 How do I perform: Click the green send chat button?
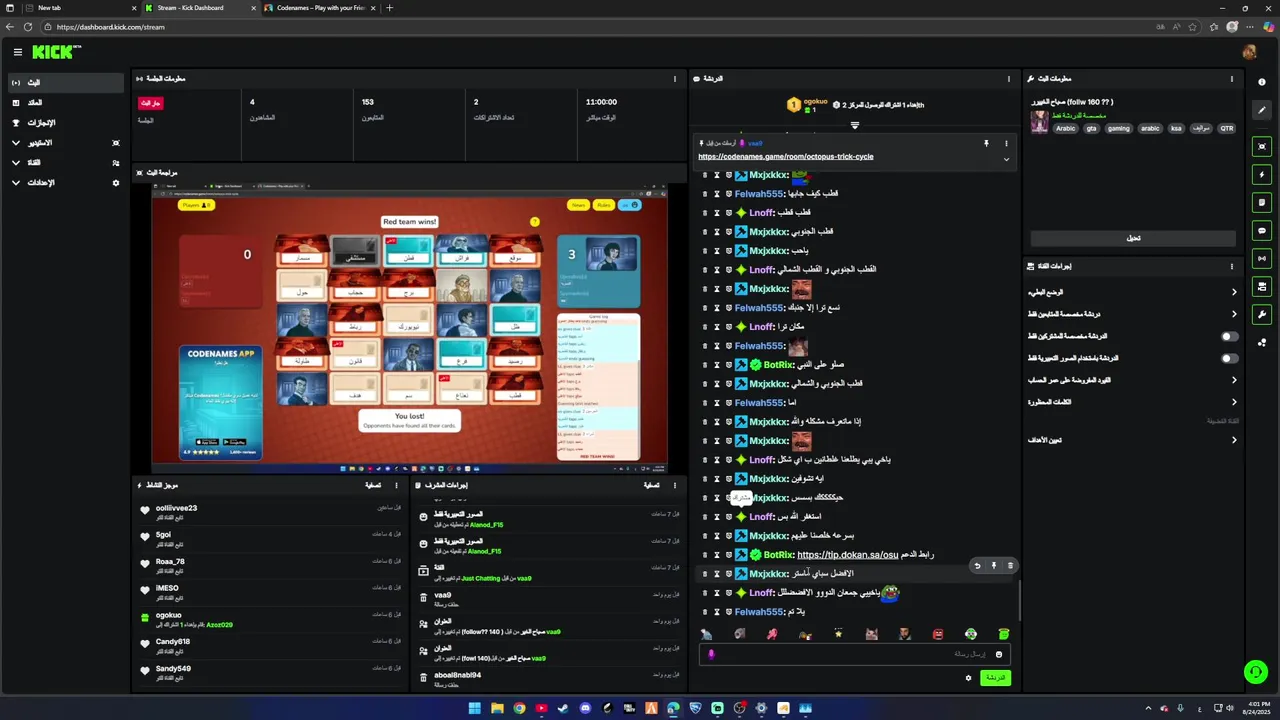[995, 678]
